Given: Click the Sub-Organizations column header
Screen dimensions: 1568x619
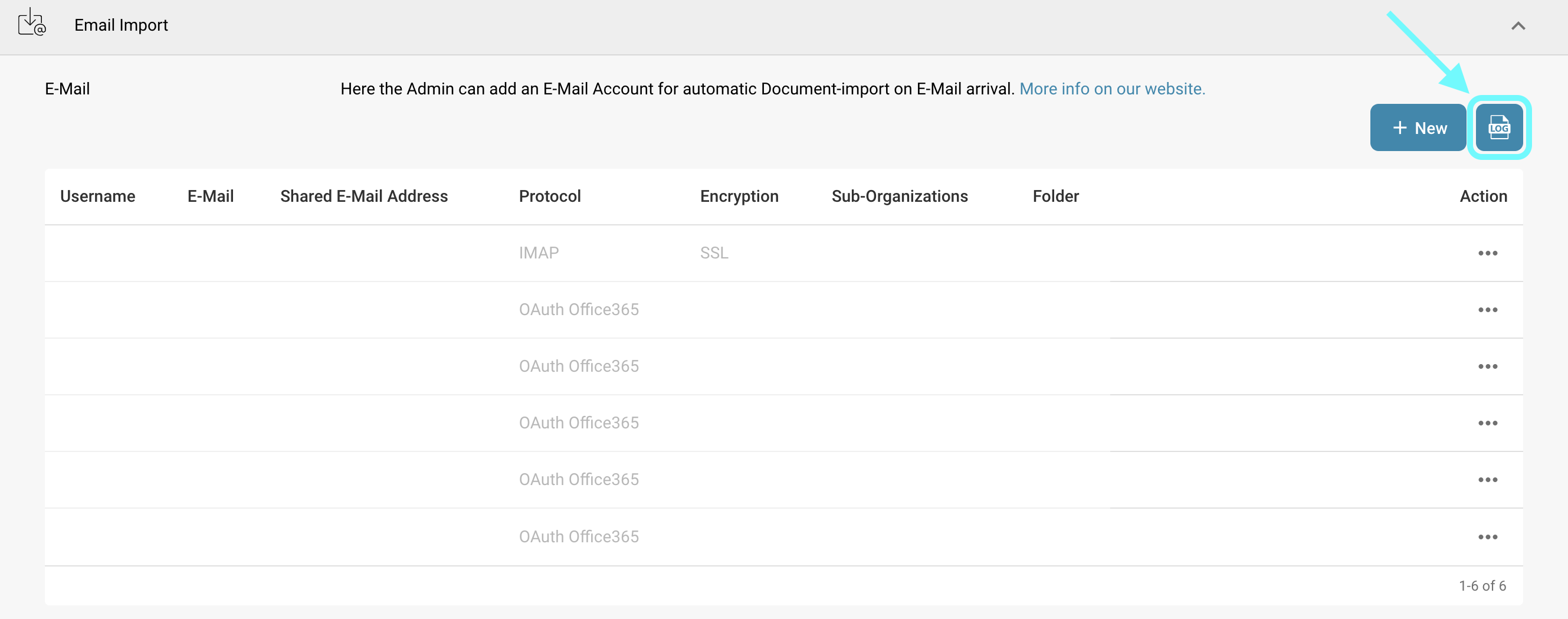Looking at the screenshot, I should click(899, 196).
